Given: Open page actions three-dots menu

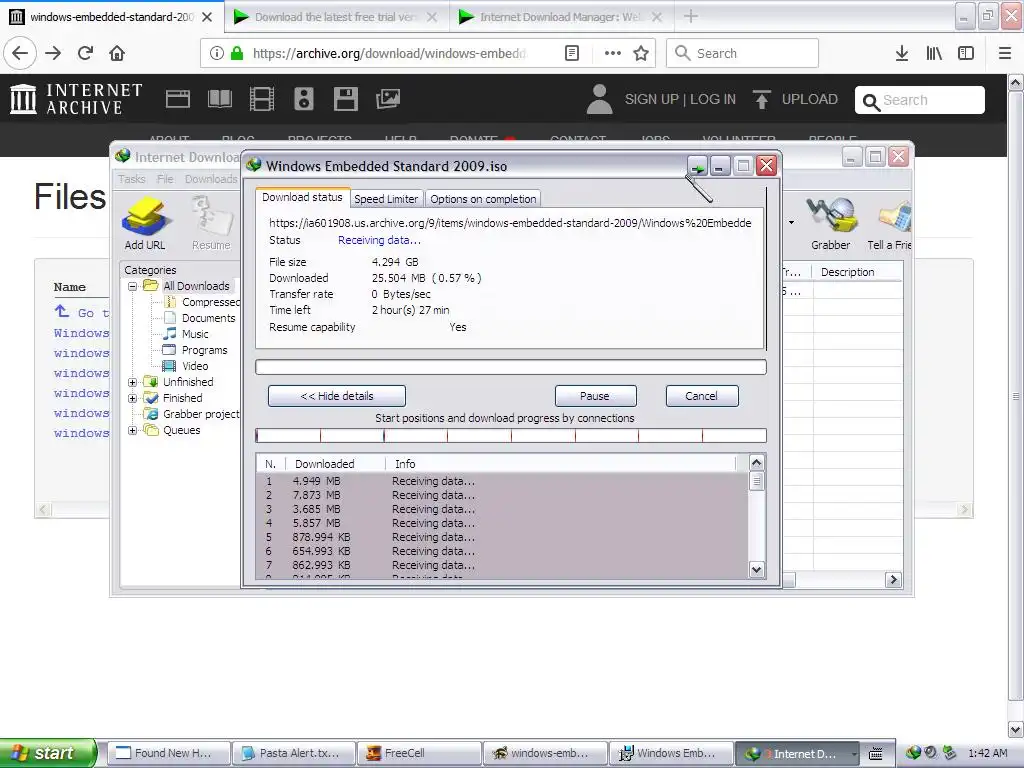Looking at the screenshot, I should [x=613, y=53].
